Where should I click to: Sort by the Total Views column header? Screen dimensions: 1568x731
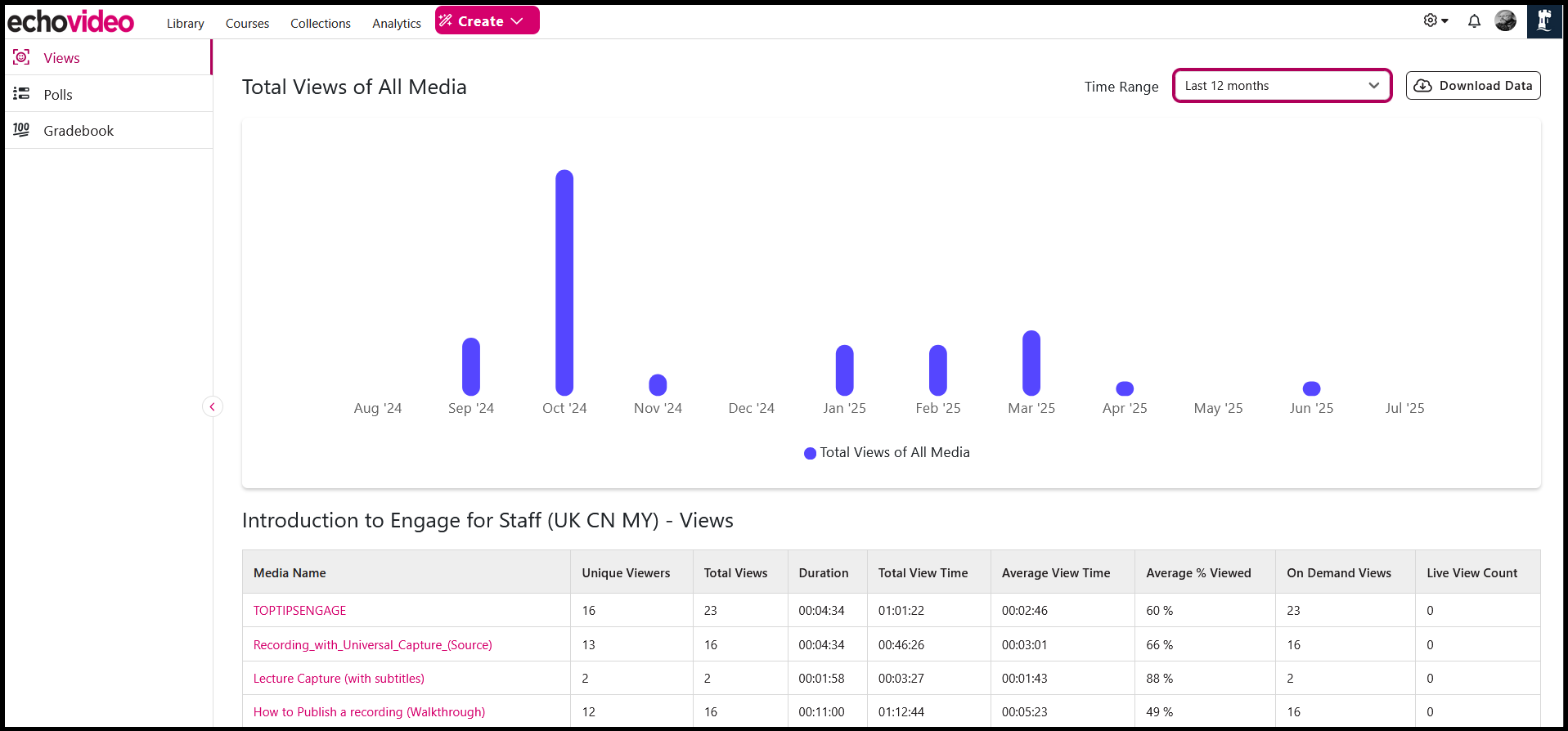(735, 573)
